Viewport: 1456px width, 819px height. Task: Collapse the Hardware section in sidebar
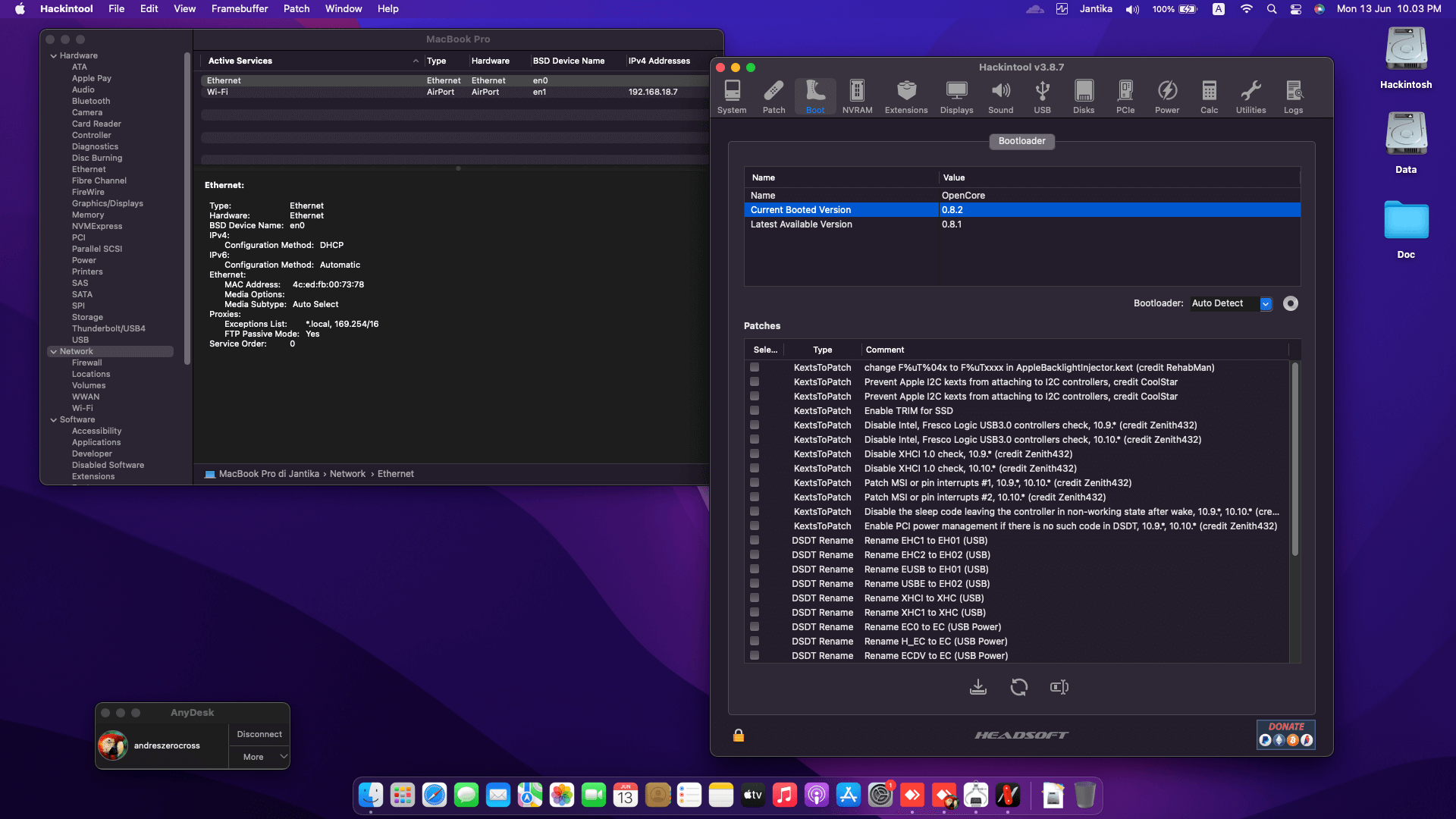[54, 55]
